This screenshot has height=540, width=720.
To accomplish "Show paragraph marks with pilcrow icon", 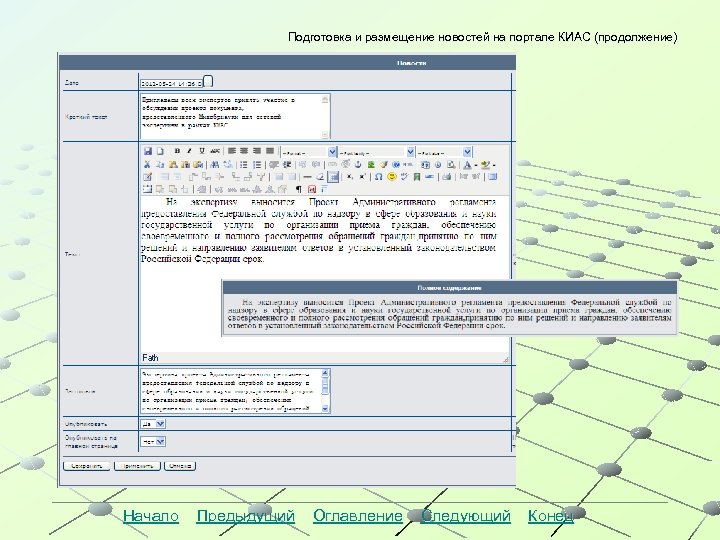I will [x=298, y=189].
